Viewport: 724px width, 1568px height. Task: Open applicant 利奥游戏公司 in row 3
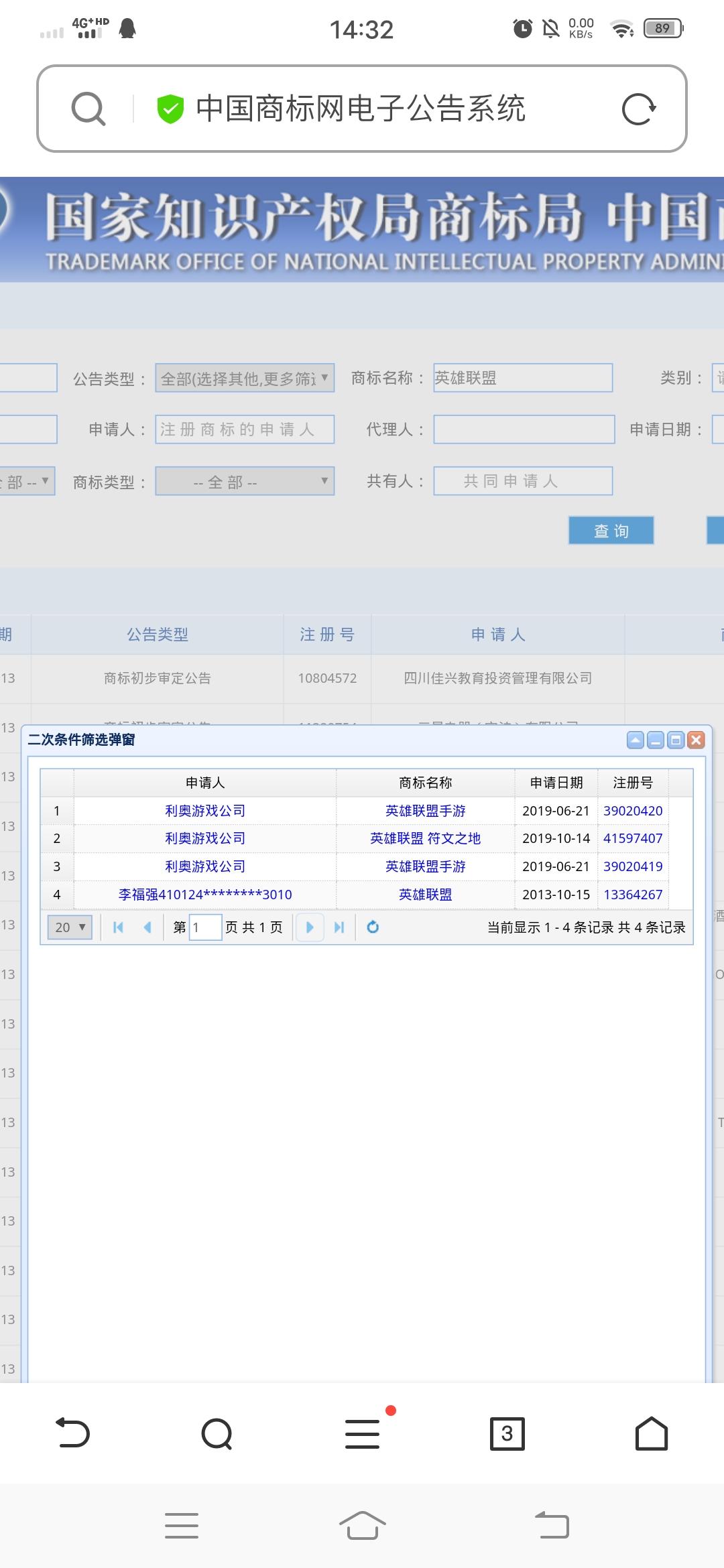205,866
